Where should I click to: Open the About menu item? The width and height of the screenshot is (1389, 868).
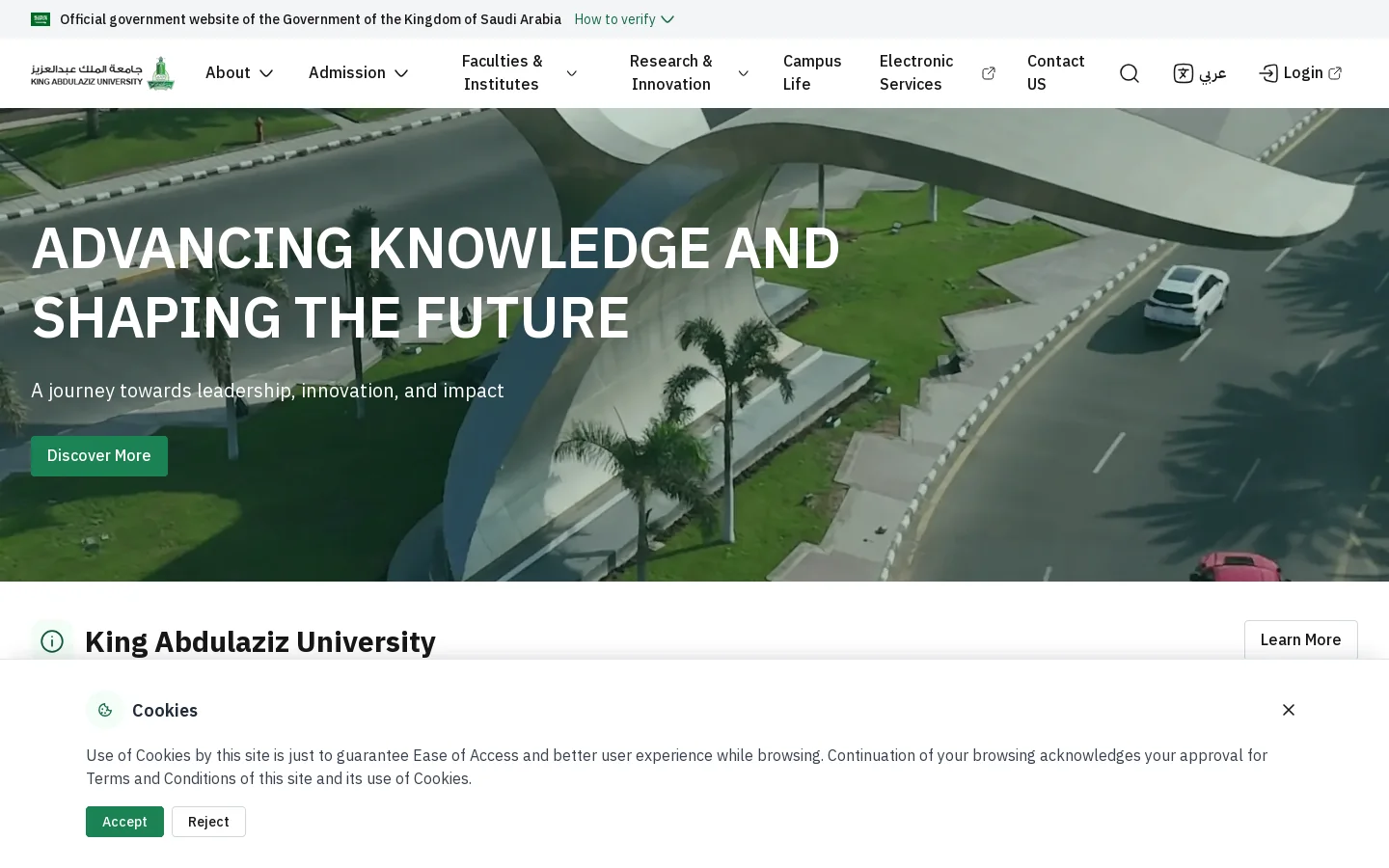[x=228, y=73]
